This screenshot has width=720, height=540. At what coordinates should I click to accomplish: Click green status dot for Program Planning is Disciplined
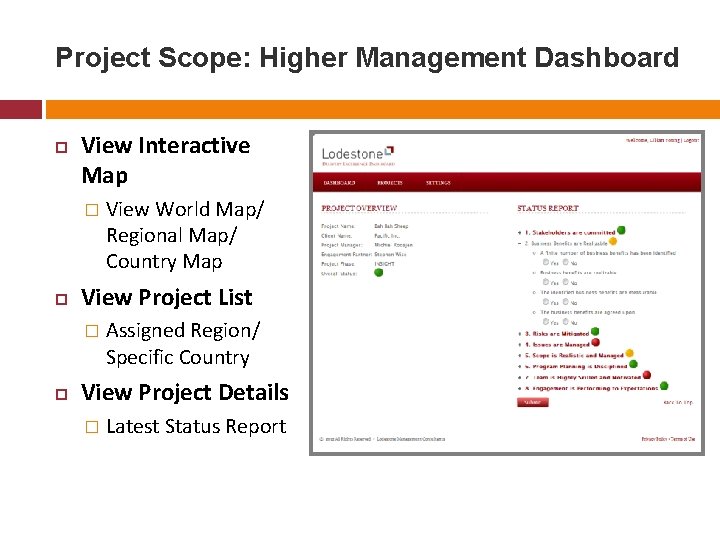[633, 364]
